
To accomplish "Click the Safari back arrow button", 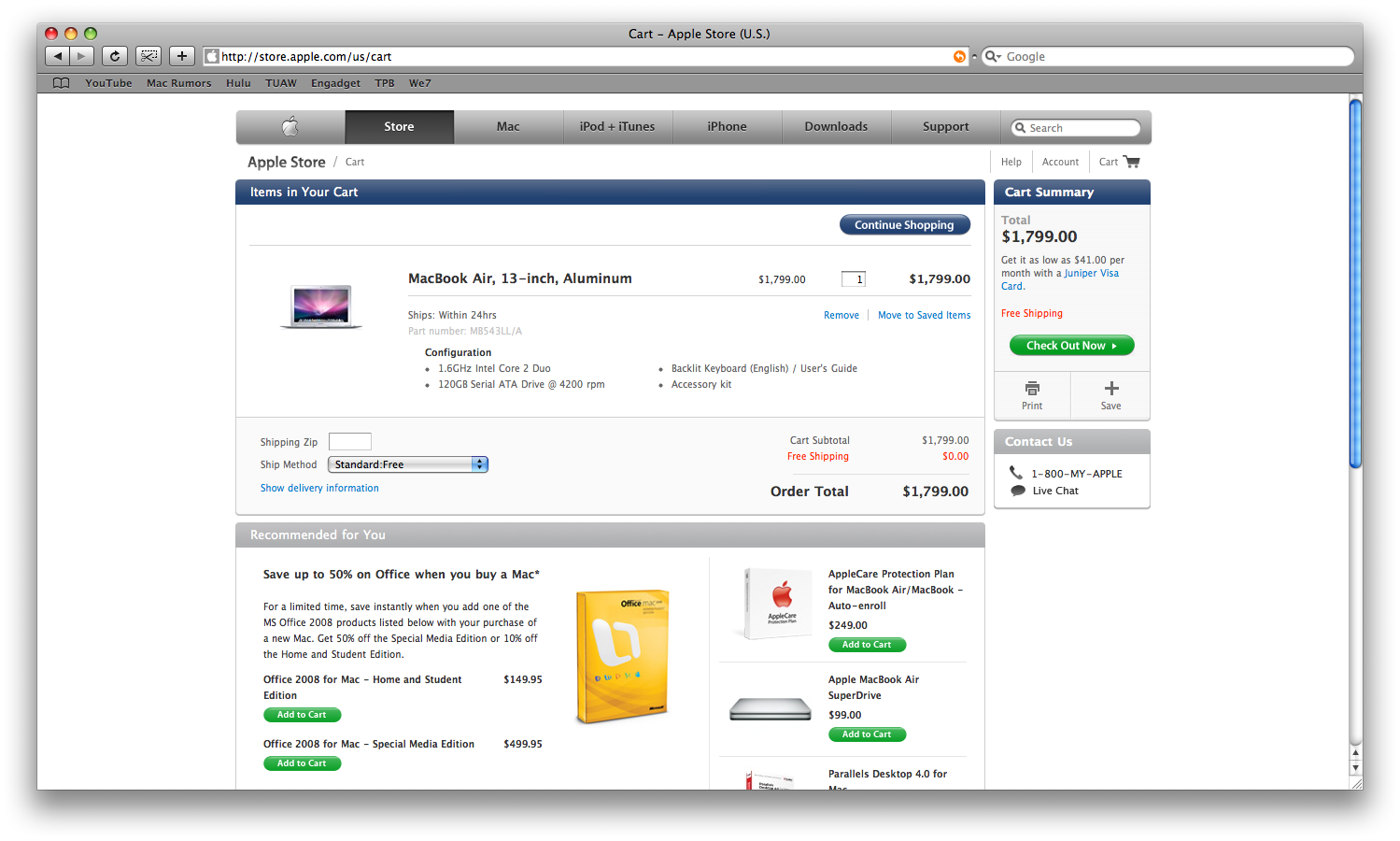I will [x=57, y=56].
